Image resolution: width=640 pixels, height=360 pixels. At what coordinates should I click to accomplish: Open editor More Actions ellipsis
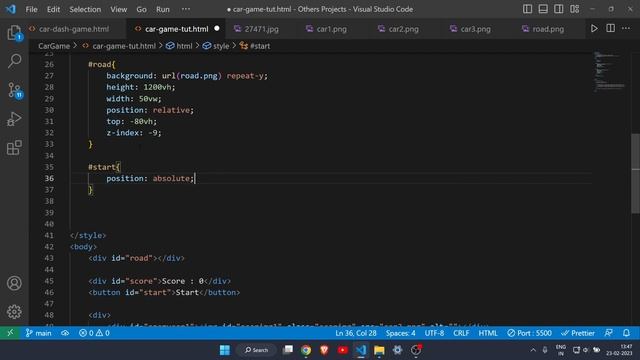pyautogui.click(x=626, y=29)
